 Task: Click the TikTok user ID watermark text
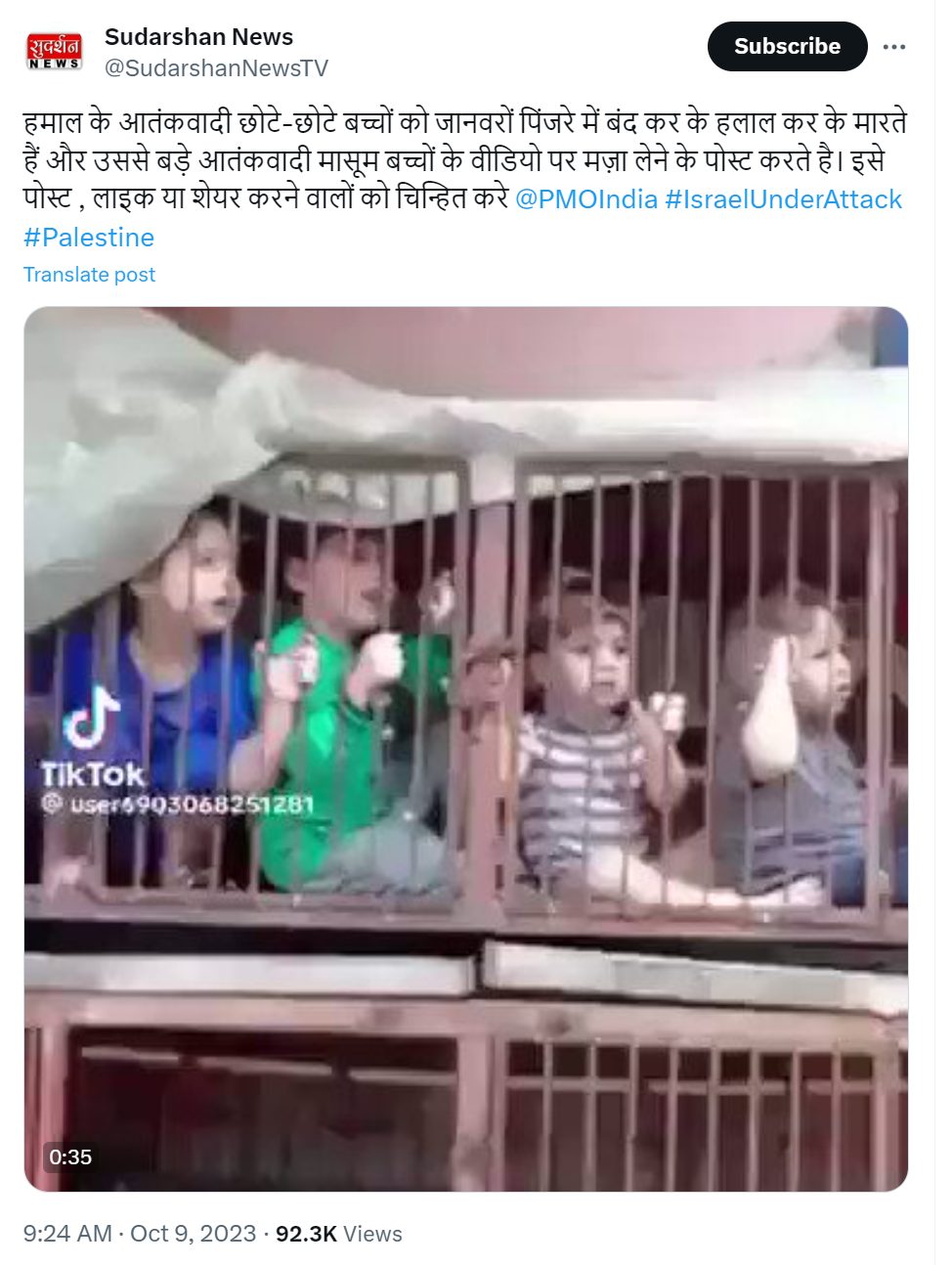[x=178, y=805]
